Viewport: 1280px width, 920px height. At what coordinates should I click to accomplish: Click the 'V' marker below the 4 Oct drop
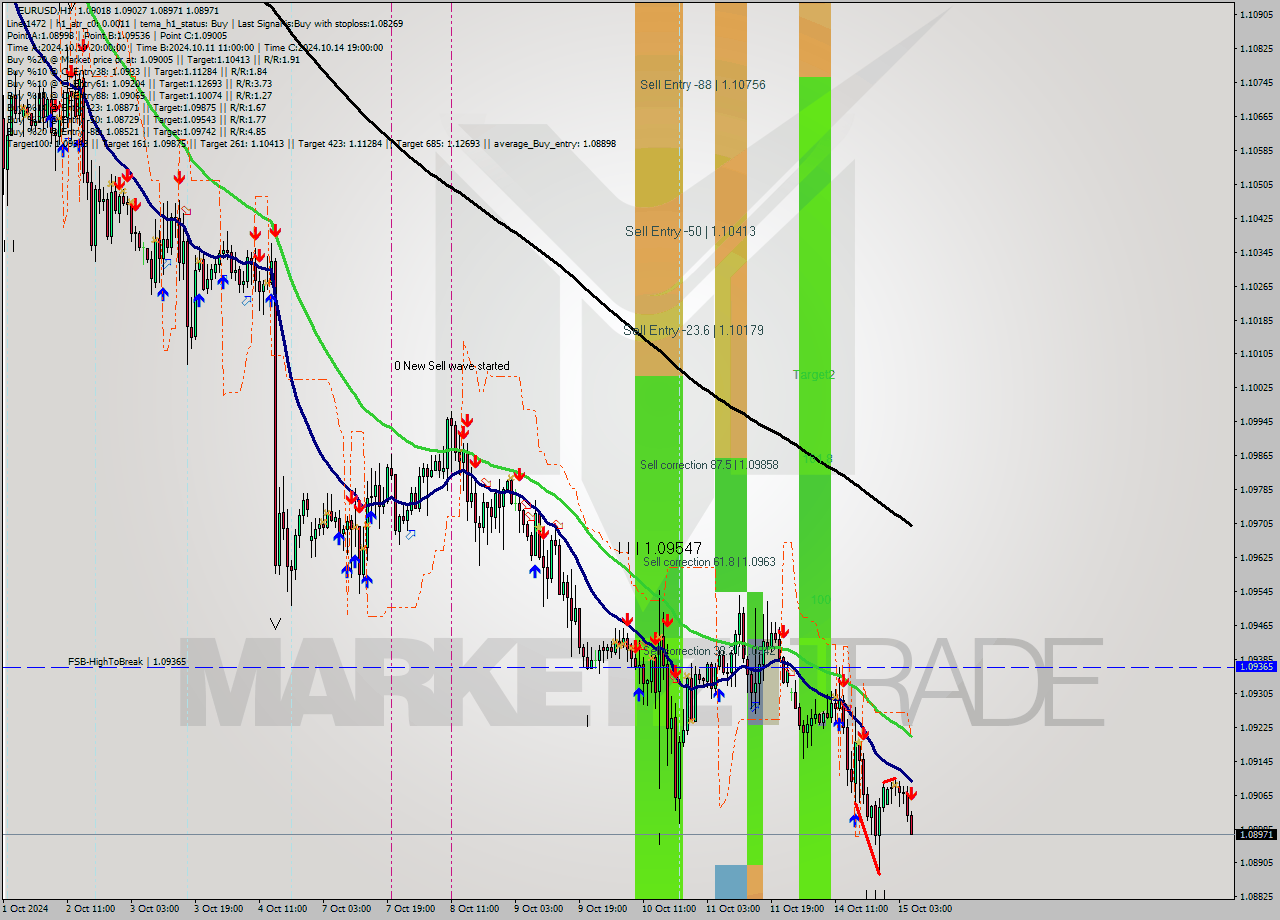pos(275,623)
